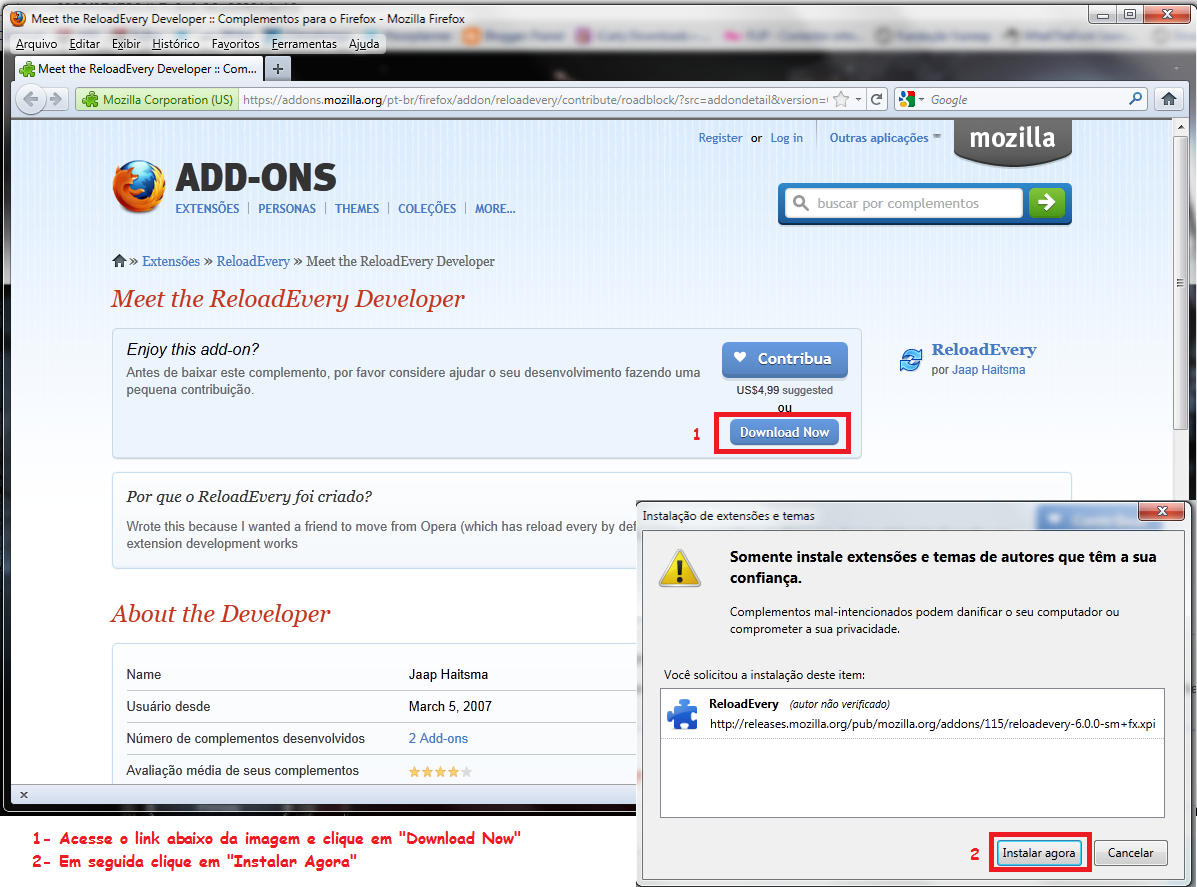Close the Instalação de extensões e temas dialog

(1162, 511)
